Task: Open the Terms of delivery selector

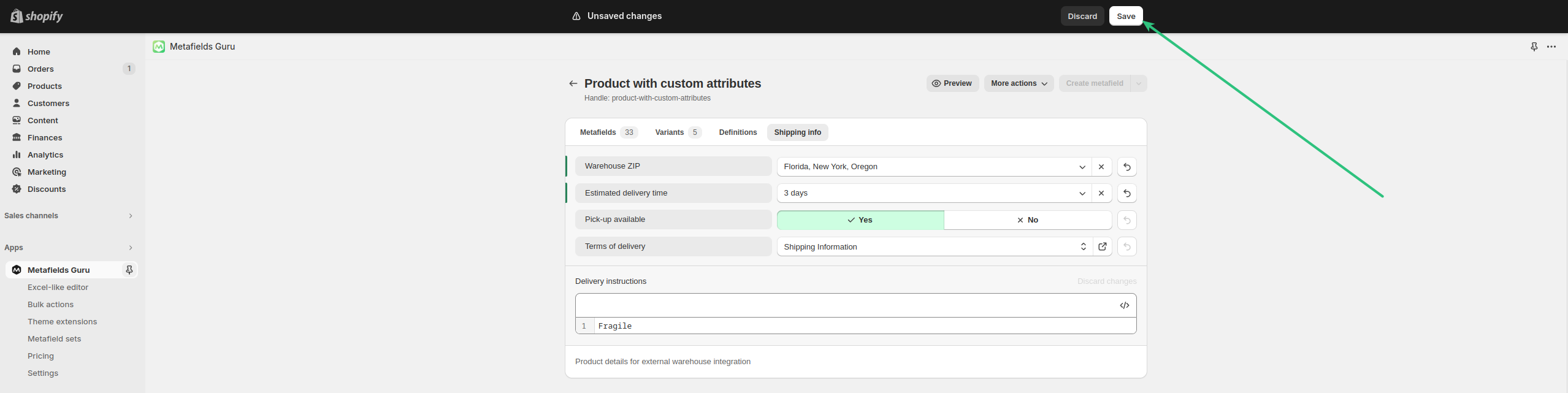Action: (935, 246)
